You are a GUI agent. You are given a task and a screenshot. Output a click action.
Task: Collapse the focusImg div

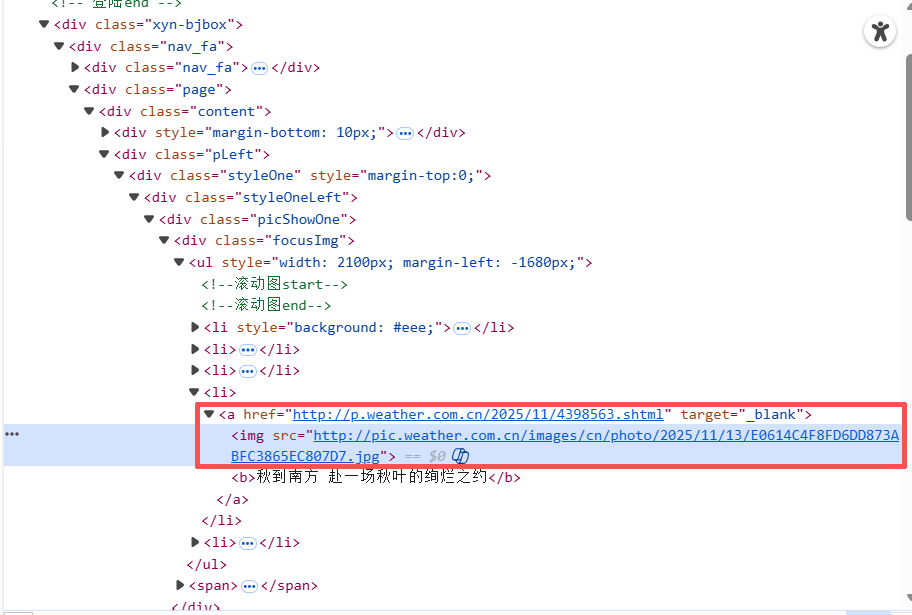pyautogui.click(x=164, y=240)
